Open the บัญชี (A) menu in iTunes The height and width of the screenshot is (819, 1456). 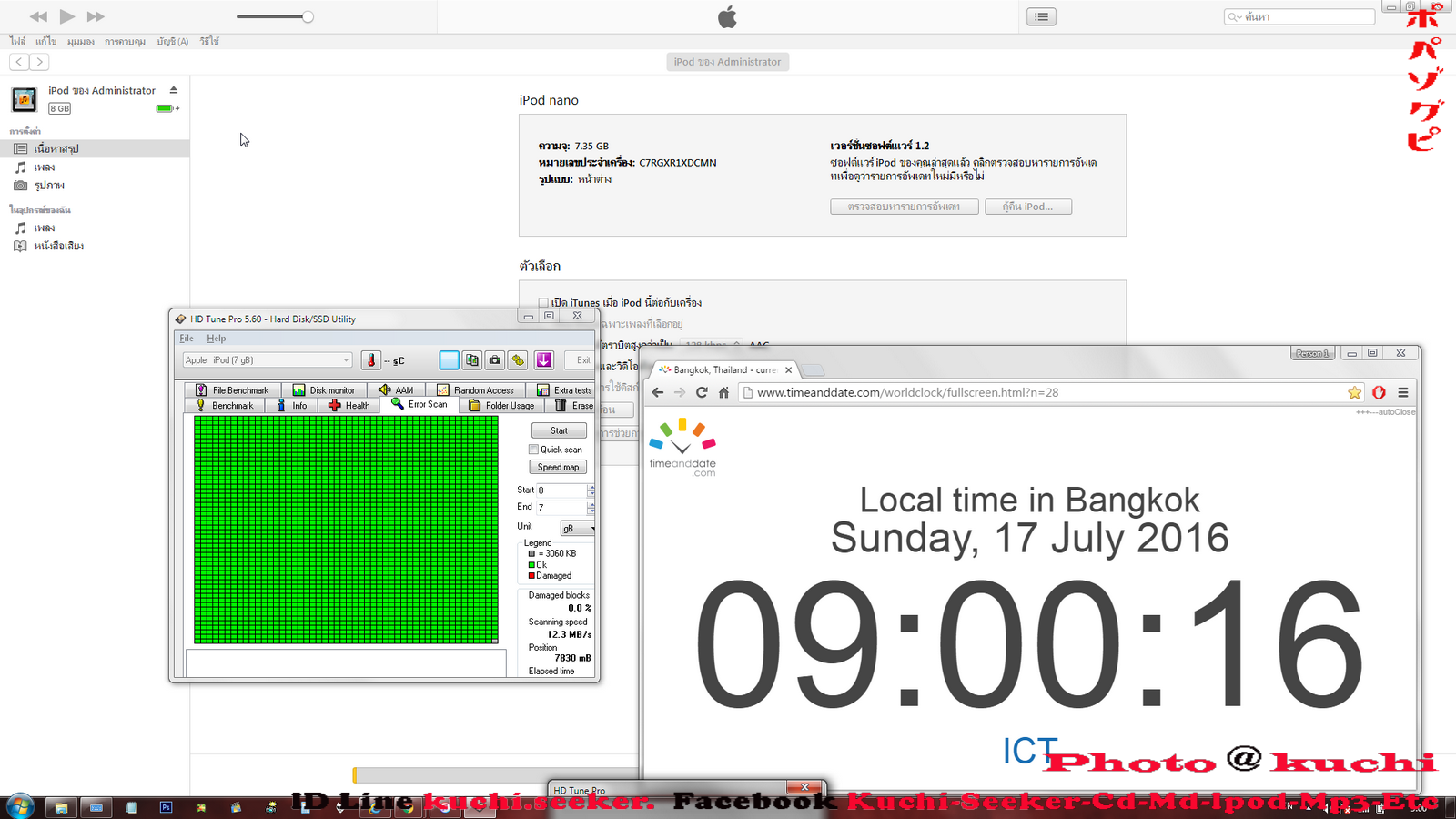coord(173,41)
